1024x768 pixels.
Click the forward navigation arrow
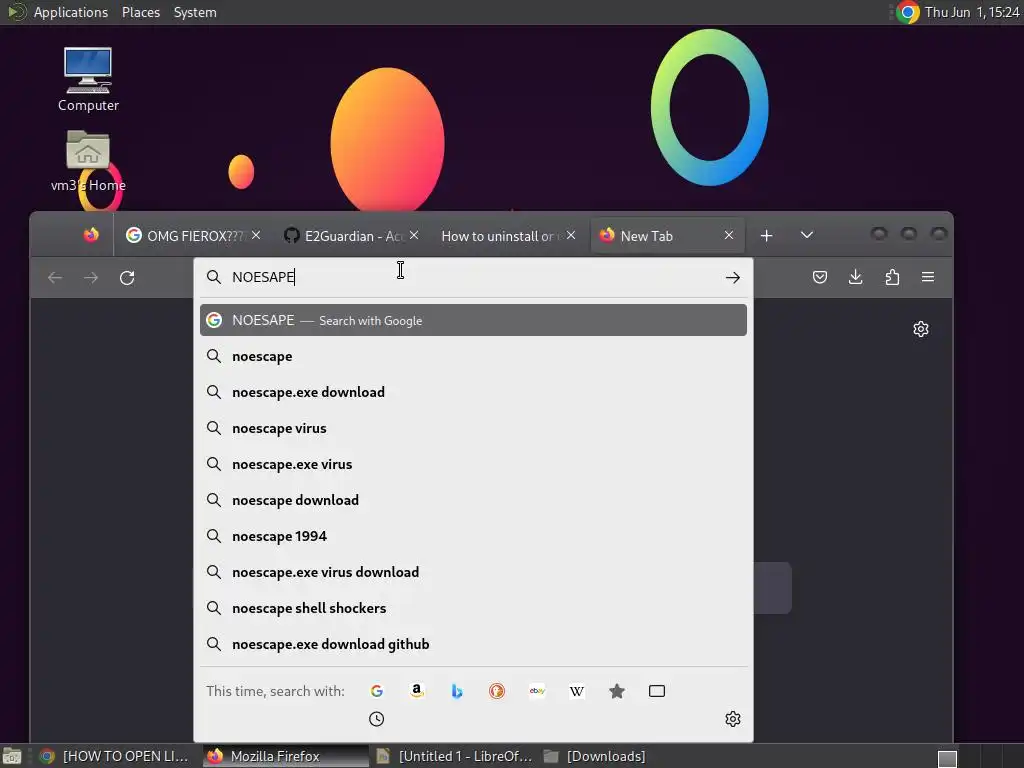(x=91, y=278)
